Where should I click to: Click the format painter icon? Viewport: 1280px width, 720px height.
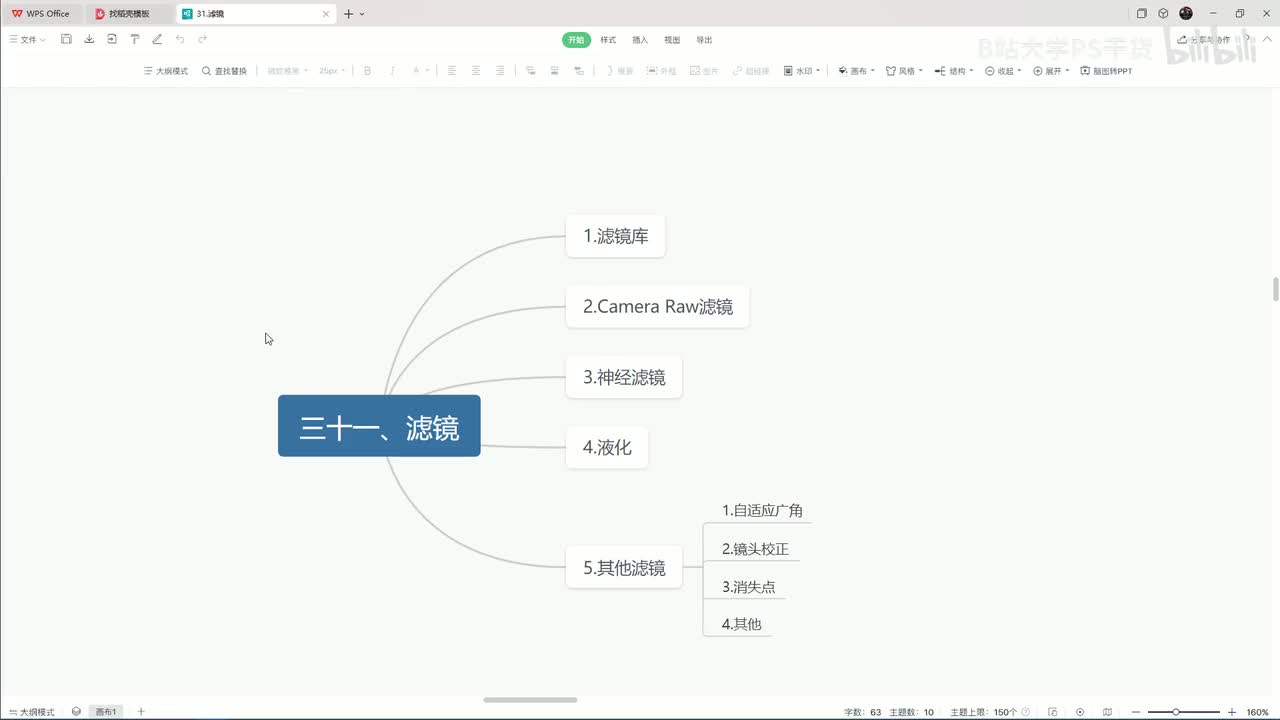pyautogui.click(x=135, y=39)
